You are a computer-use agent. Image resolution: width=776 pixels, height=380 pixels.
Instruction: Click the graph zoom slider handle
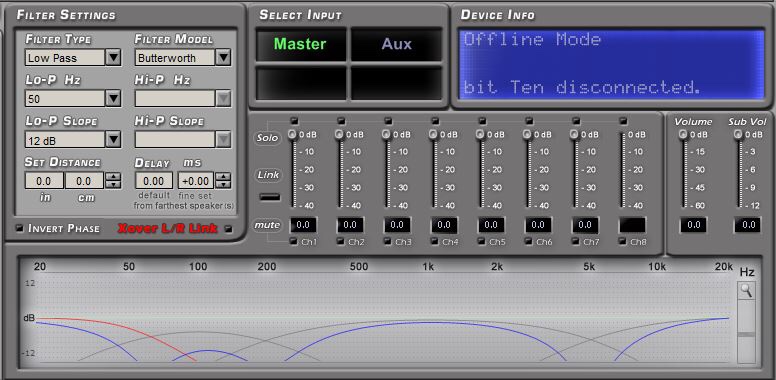[746, 335]
